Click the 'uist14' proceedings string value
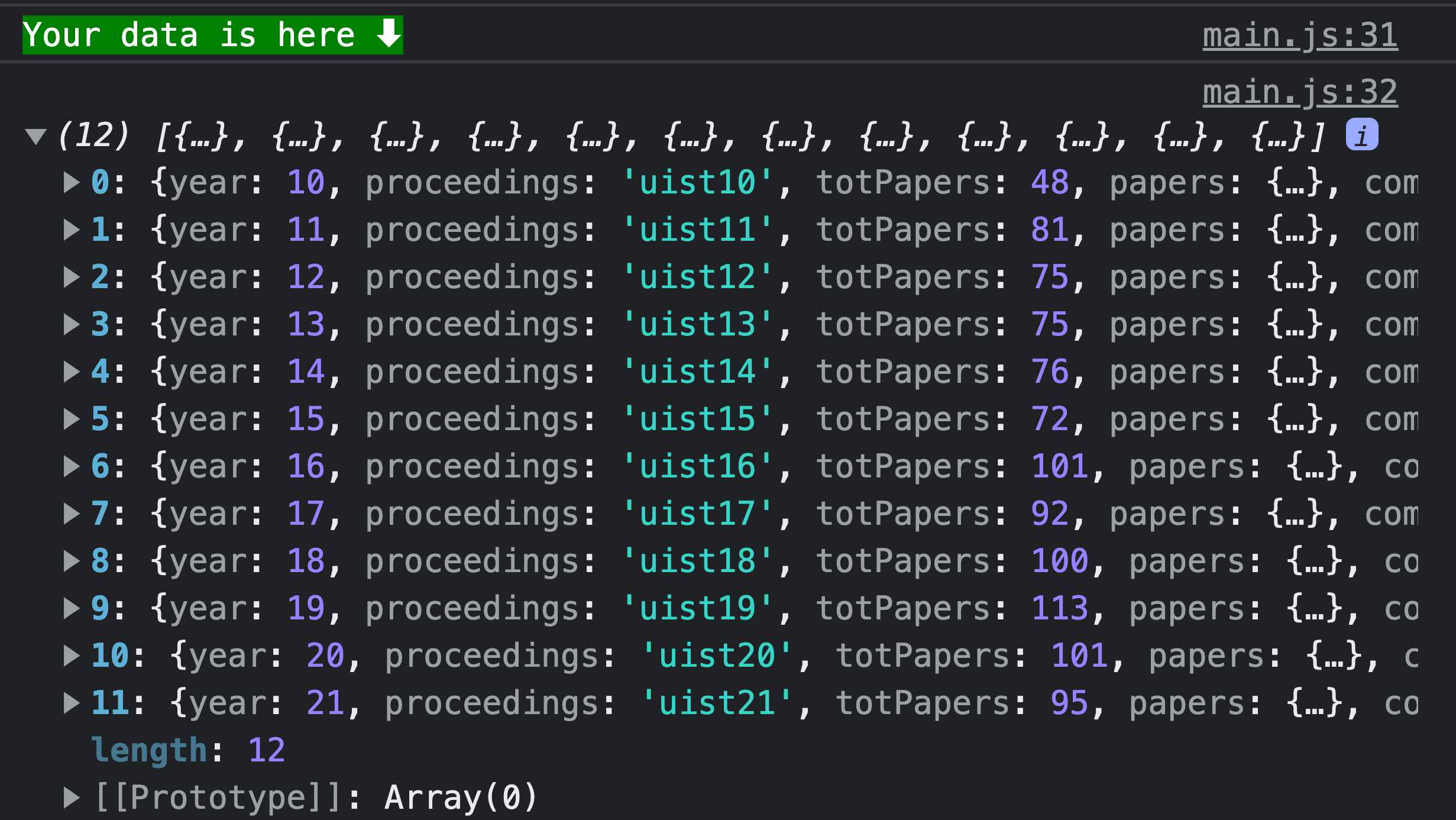 coord(698,372)
